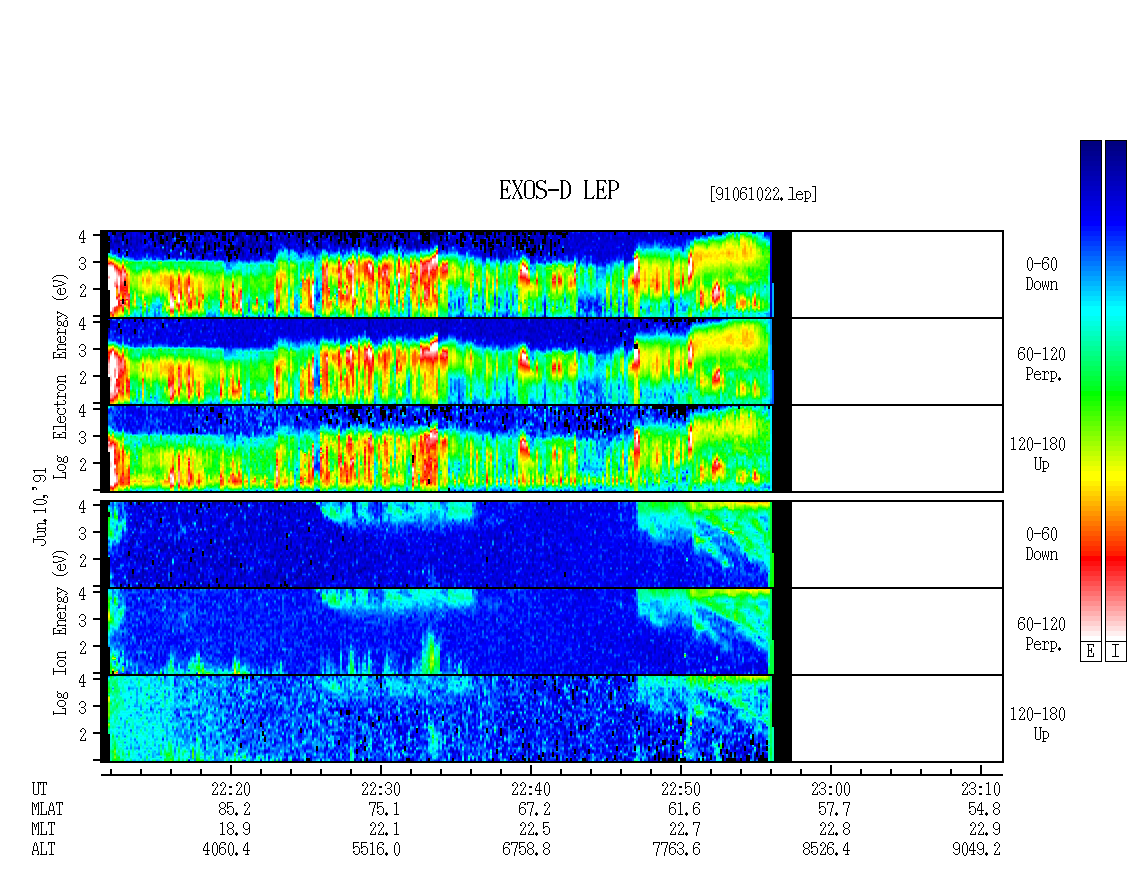
Task: Click the UT row label
Action: point(39,789)
